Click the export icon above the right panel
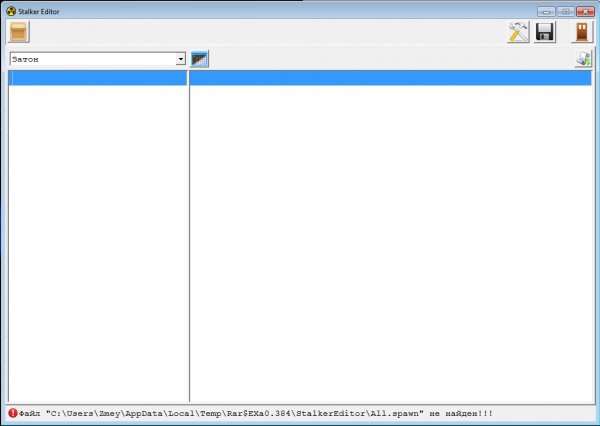Screen dimensions: 600x426 click(x=583, y=59)
